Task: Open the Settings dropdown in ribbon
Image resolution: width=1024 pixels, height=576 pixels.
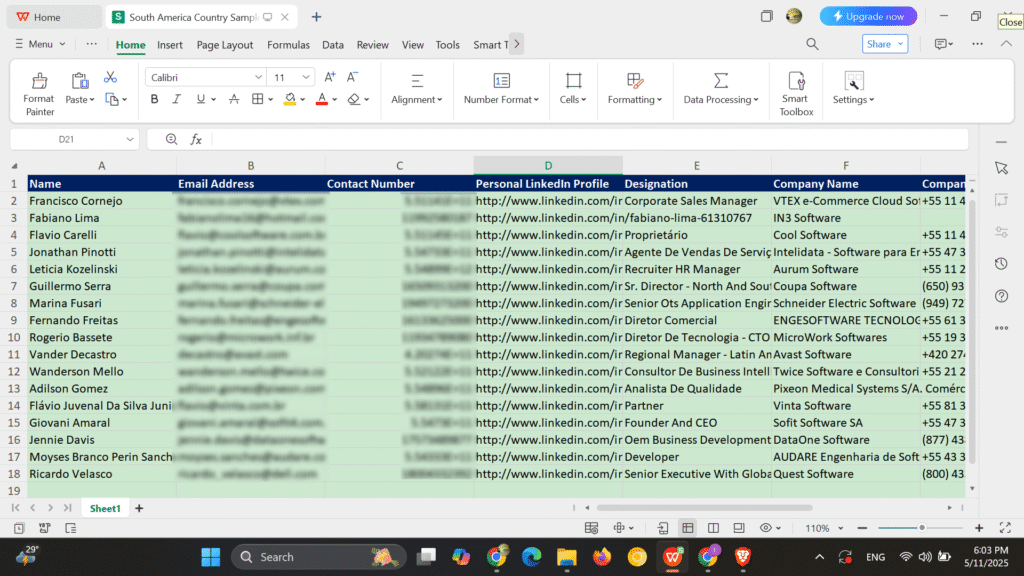Action: click(x=853, y=89)
